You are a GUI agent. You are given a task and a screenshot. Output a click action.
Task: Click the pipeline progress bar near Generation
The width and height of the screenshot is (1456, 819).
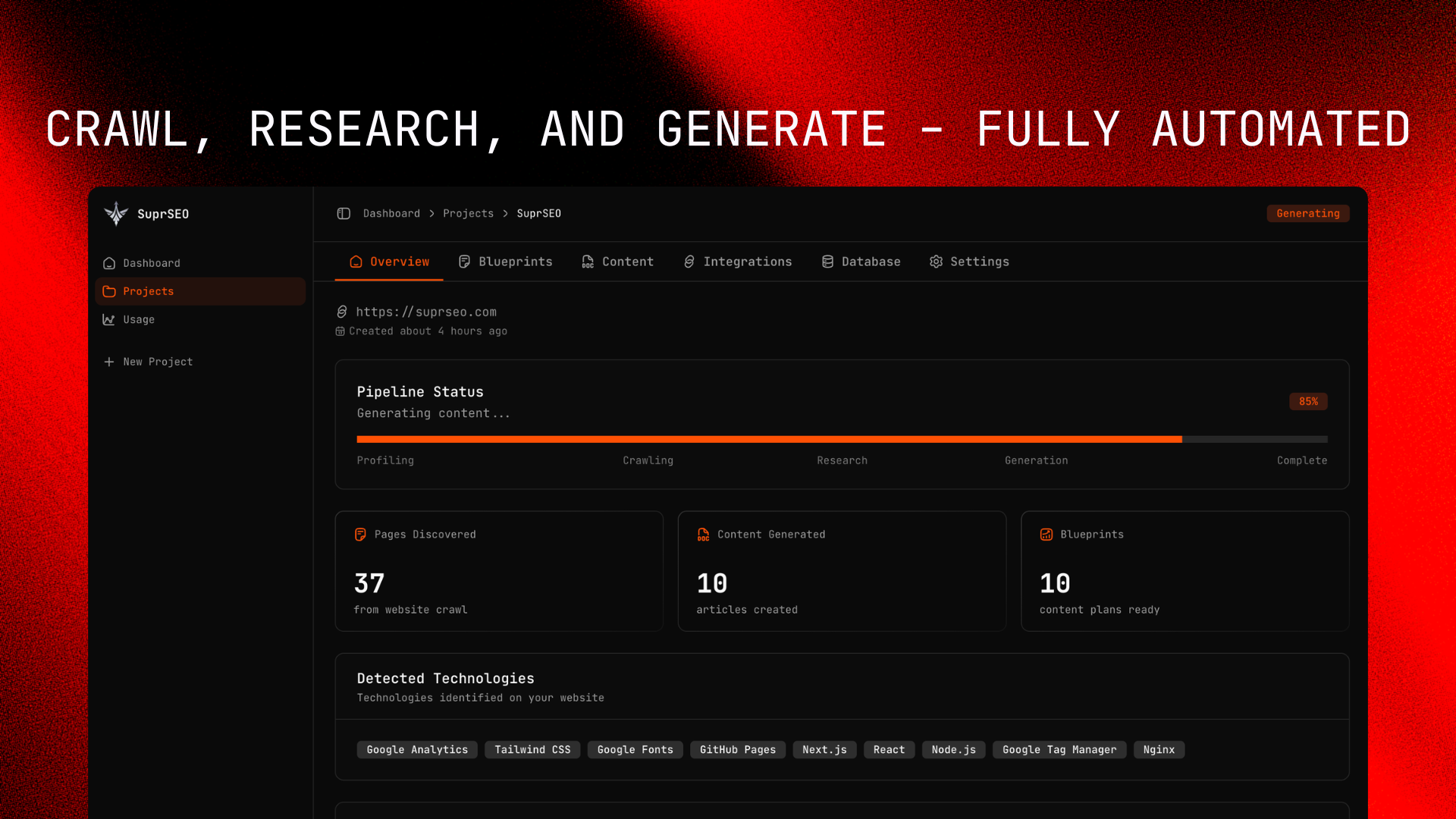(1036, 439)
